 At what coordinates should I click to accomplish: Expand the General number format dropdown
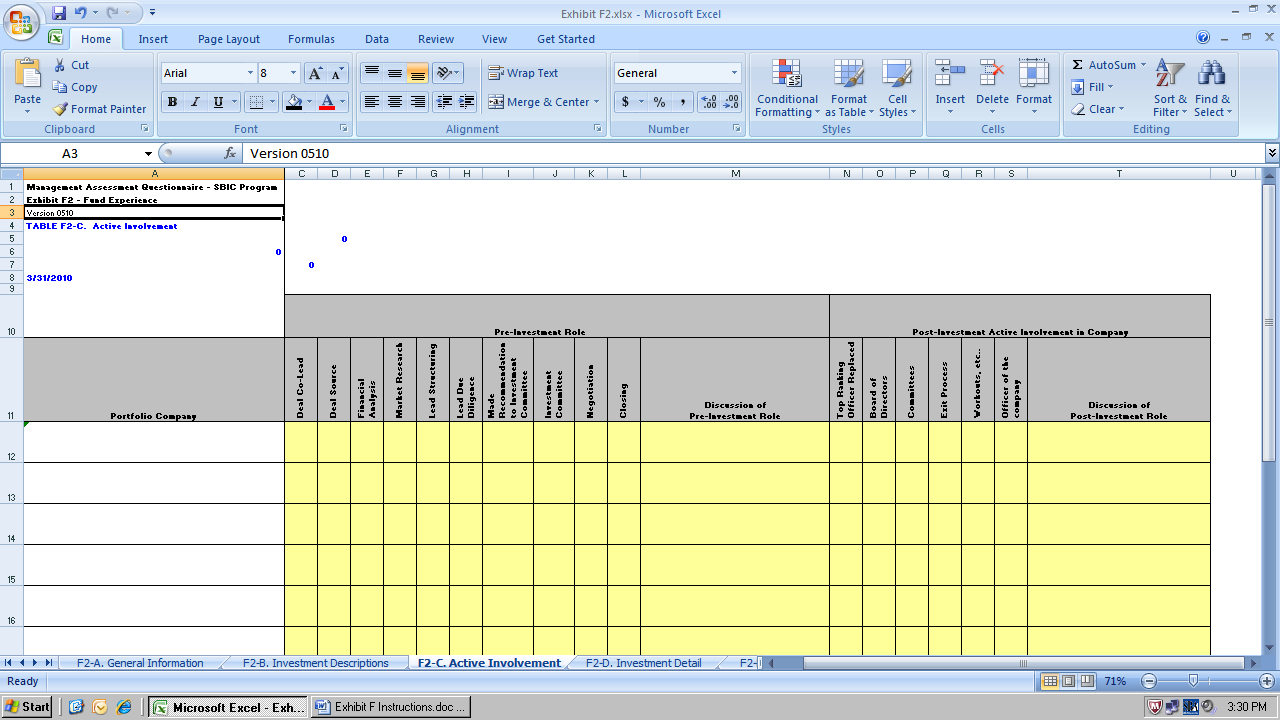pyautogui.click(x=734, y=73)
